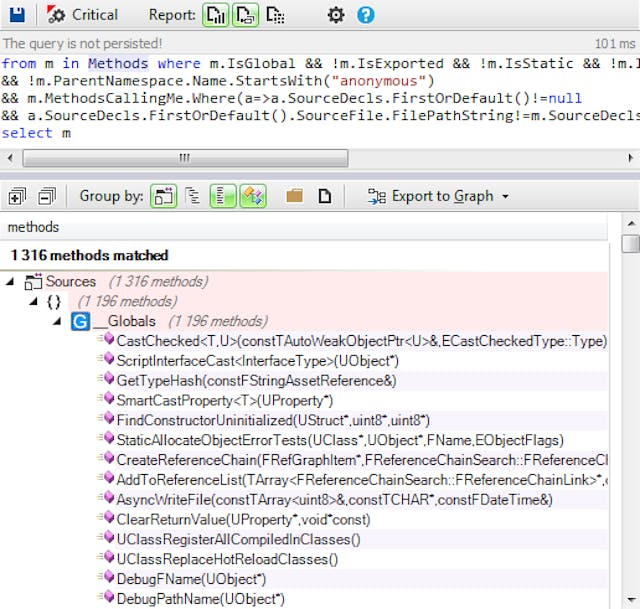
Task: Click the collapse all results icon
Action: (46, 196)
